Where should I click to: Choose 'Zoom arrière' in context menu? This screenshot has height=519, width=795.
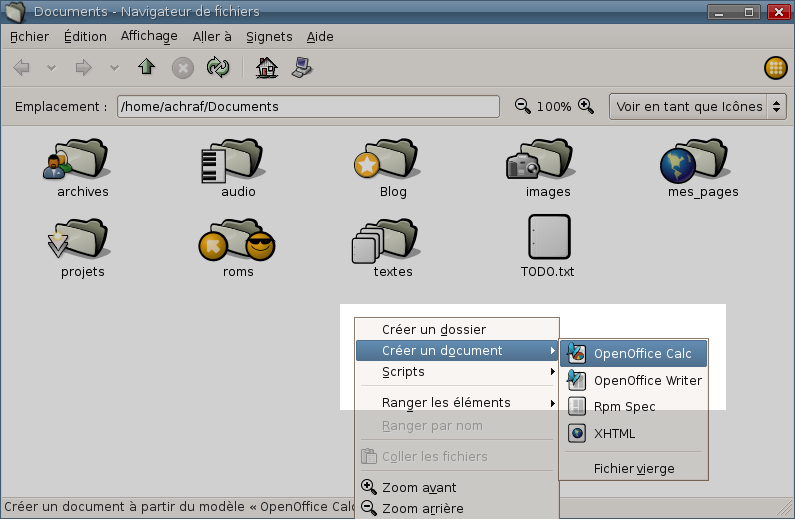tap(457, 508)
